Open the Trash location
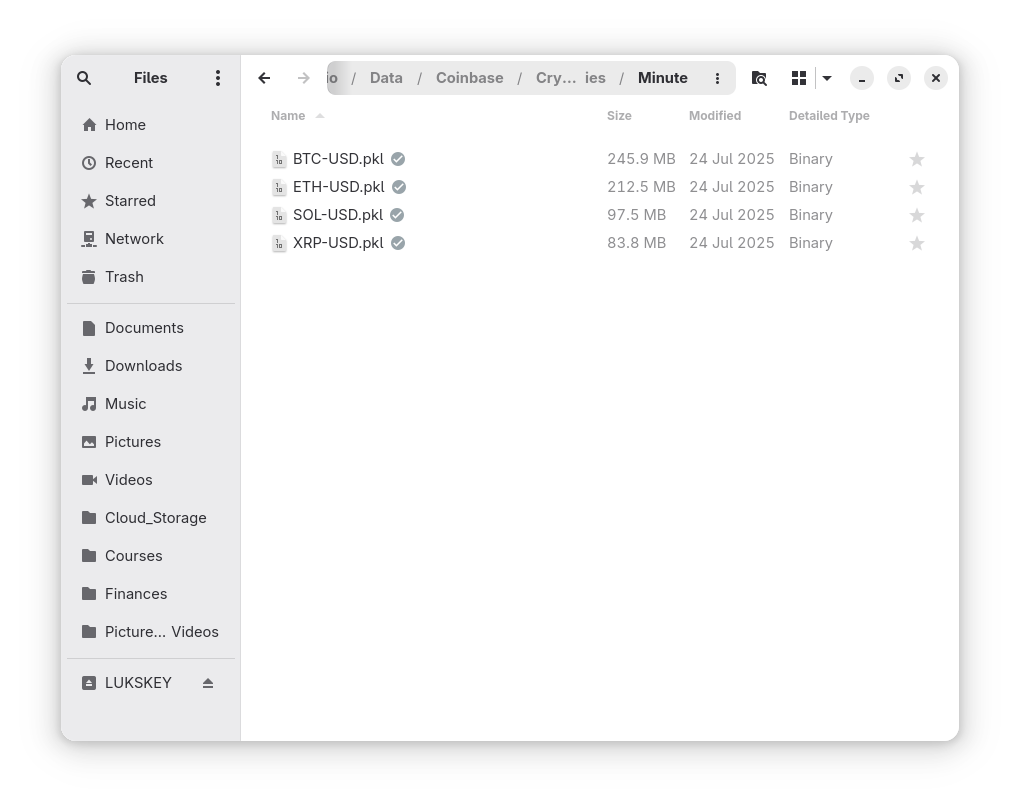The height and width of the screenshot is (808, 1020). [x=124, y=277]
